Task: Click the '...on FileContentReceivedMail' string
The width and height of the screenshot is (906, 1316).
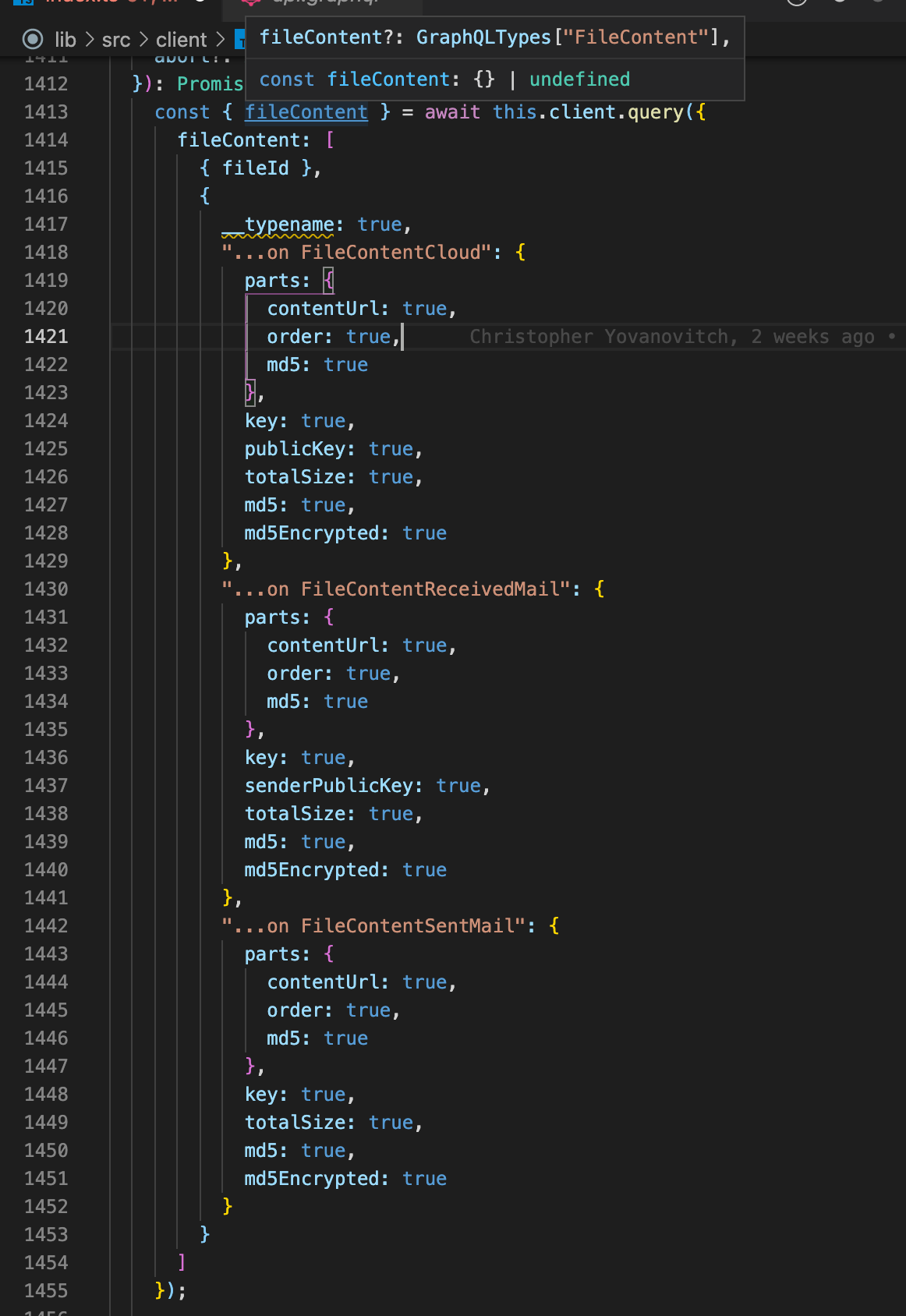Action: [397, 589]
